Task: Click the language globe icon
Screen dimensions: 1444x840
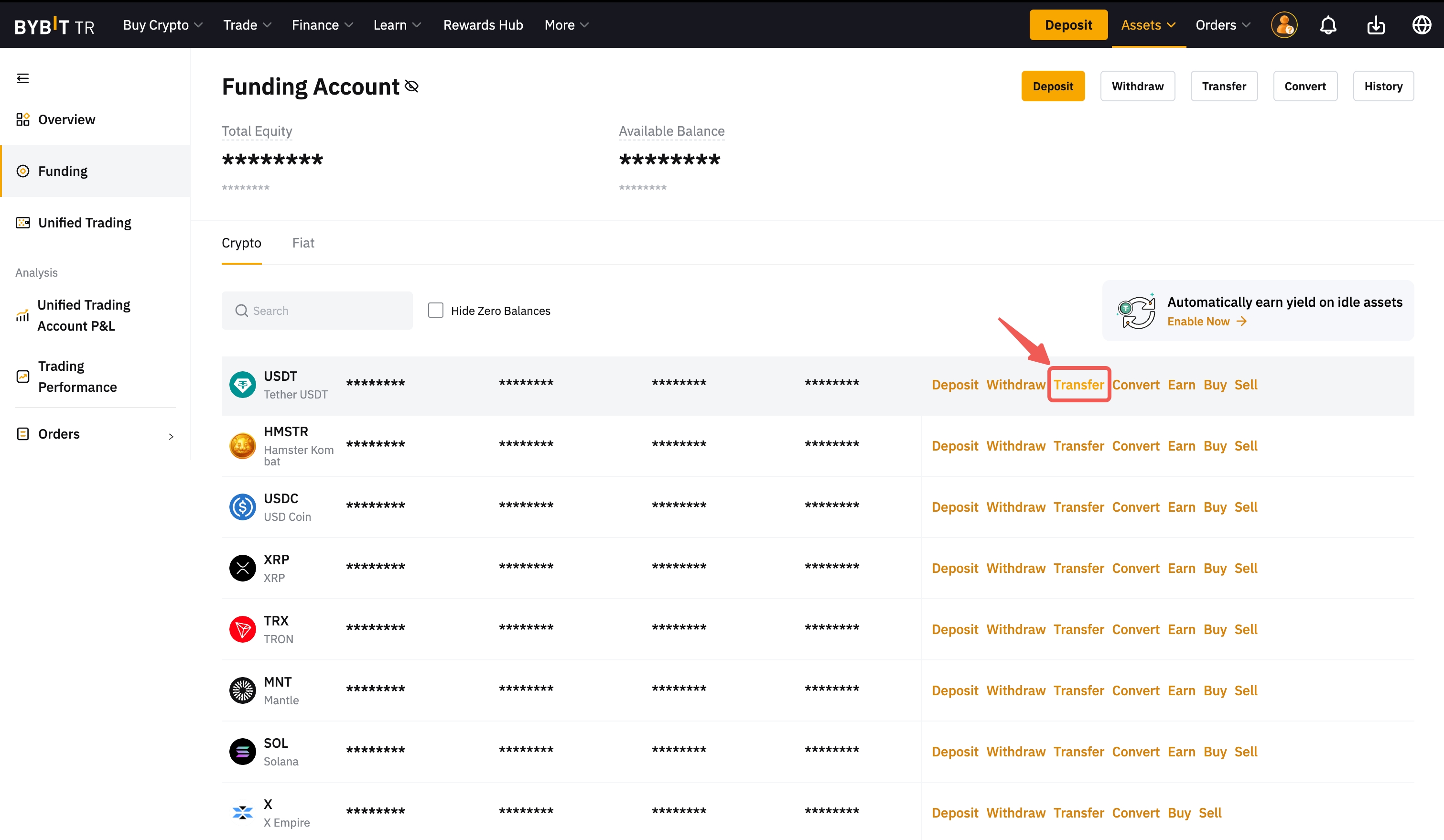Action: tap(1421, 25)
